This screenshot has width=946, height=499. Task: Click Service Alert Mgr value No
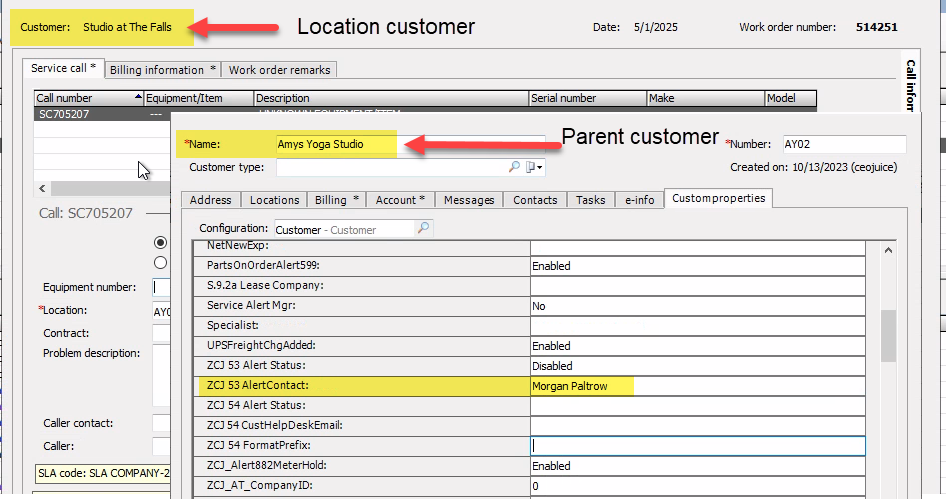697,306
